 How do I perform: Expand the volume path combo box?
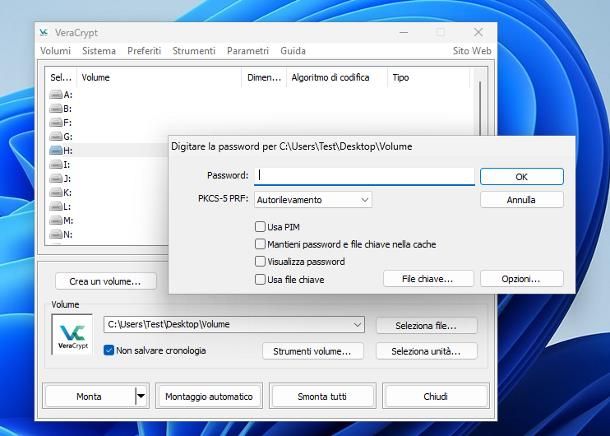coord(357,324)
